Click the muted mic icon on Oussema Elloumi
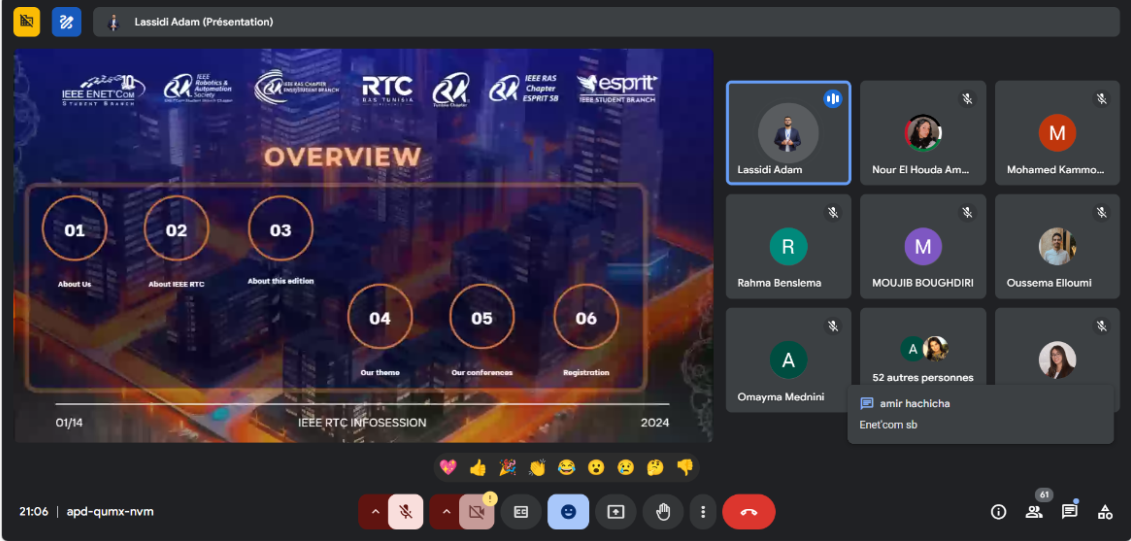This screenshot has width=1131, height=541. 1101,213
